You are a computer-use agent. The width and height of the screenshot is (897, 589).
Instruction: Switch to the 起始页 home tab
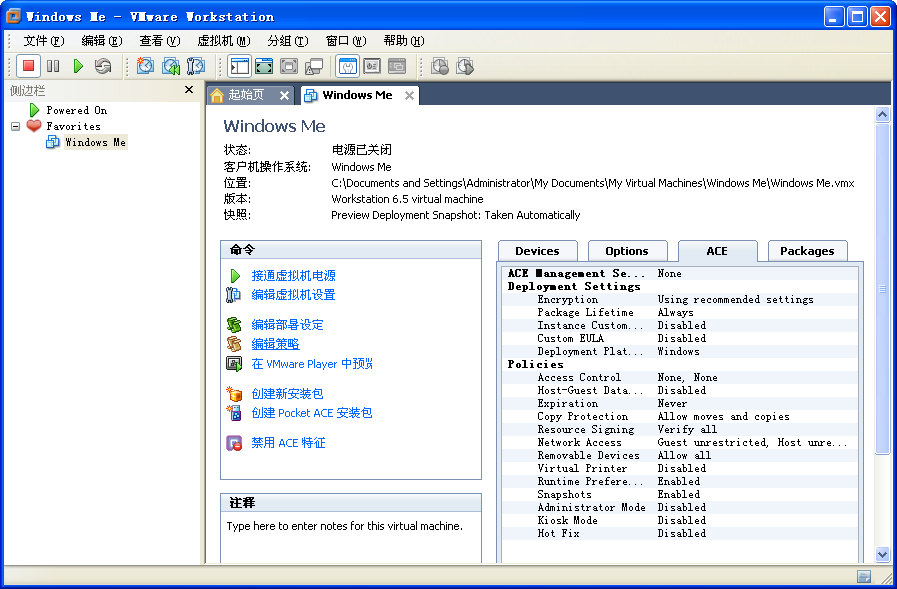click(247, 95)
